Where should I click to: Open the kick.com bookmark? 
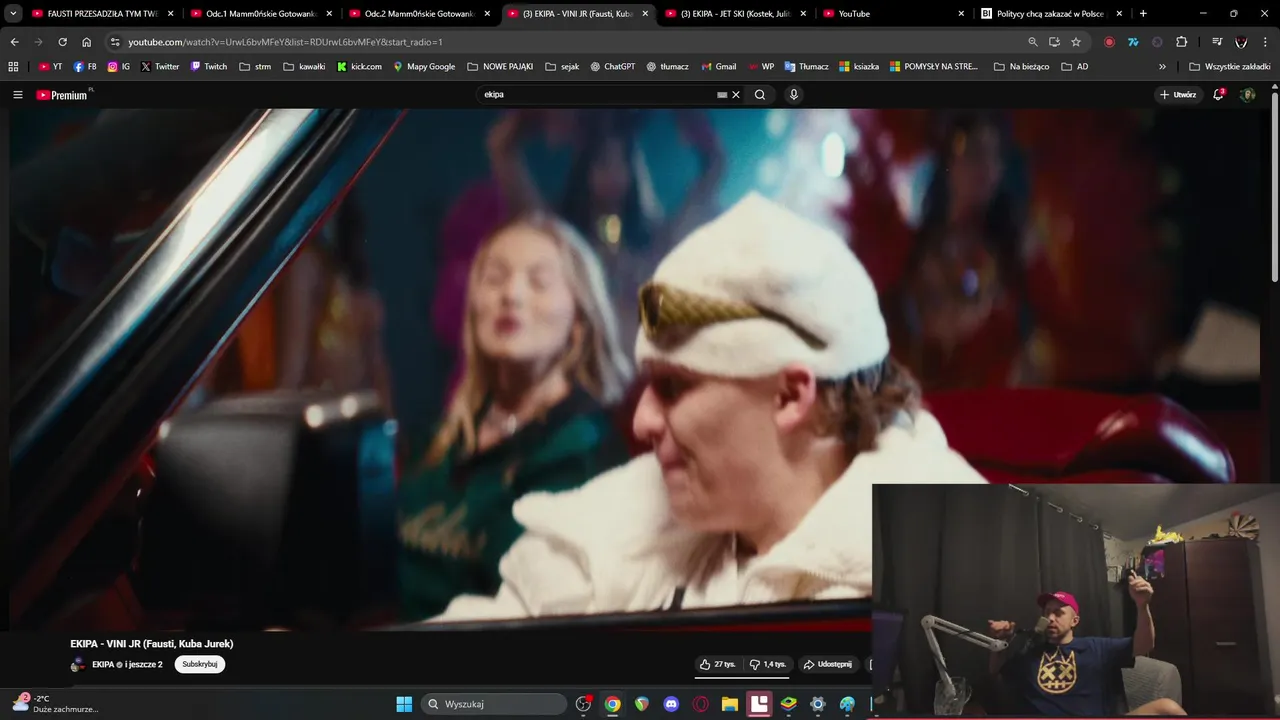[x=359, y=67]
